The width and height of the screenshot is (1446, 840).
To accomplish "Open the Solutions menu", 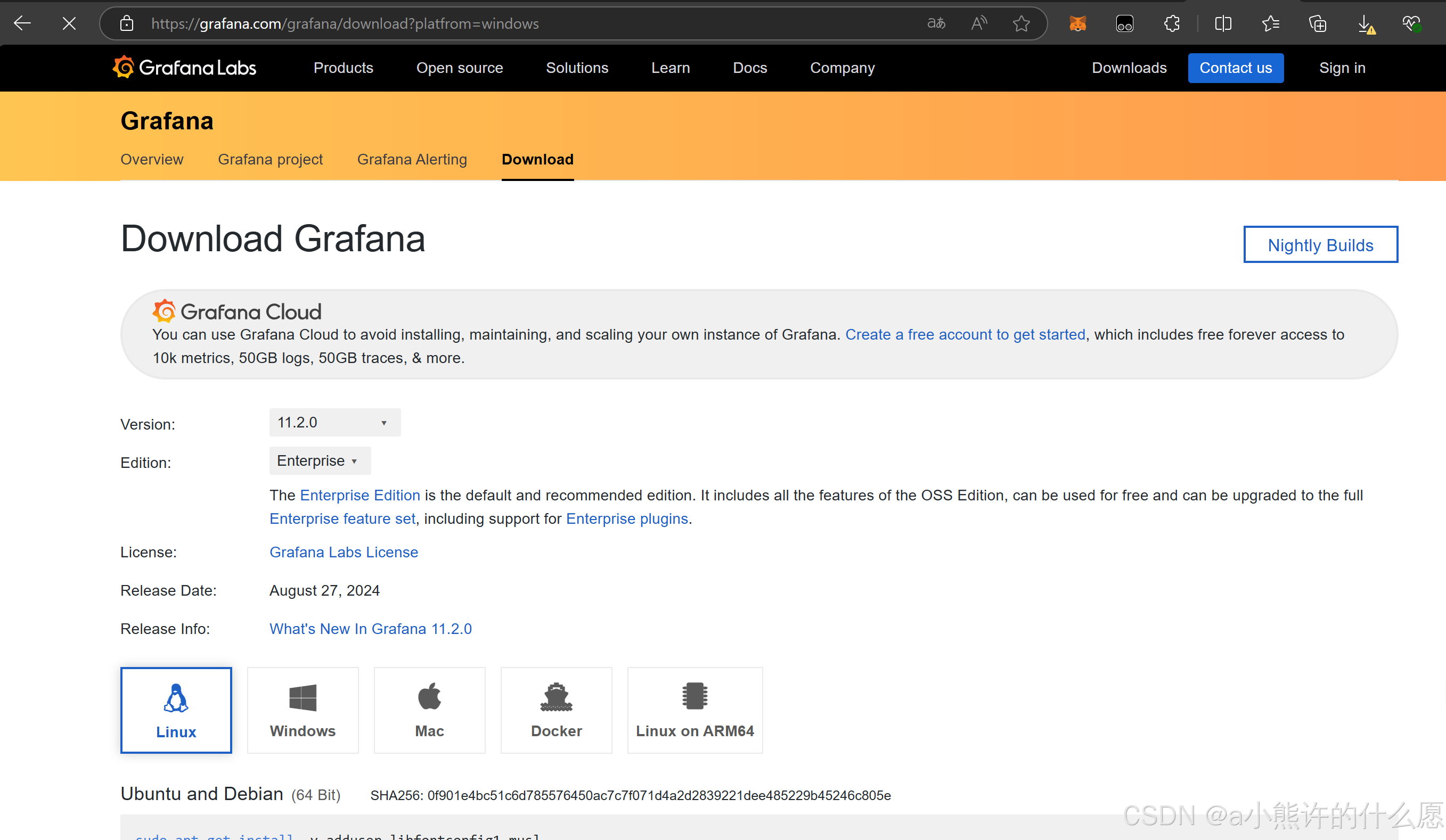I will point(577,68).
